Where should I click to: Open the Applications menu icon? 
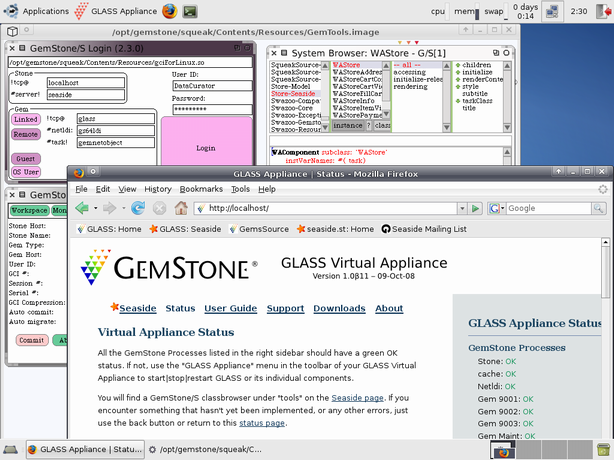pyautogui.click(x=11, y=11)
